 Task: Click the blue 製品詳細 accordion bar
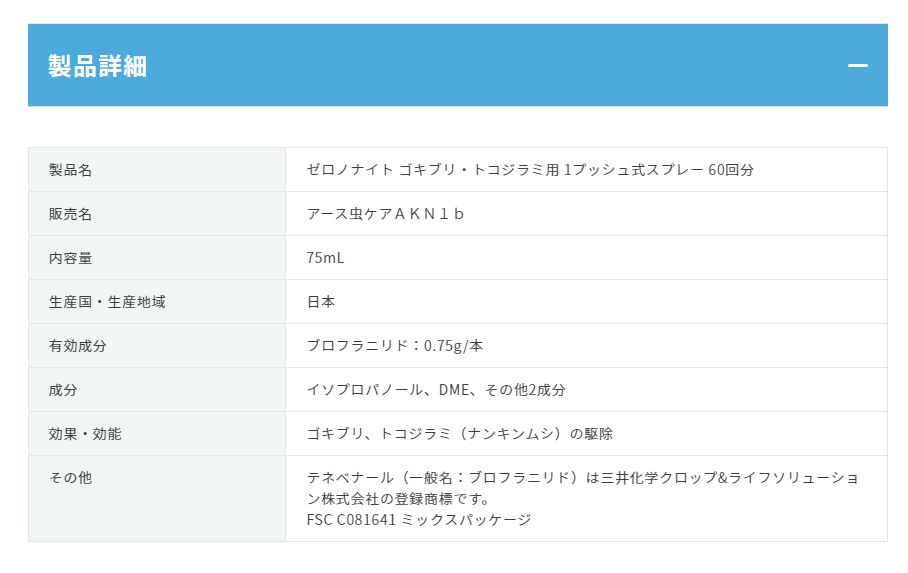pos(457,65)
